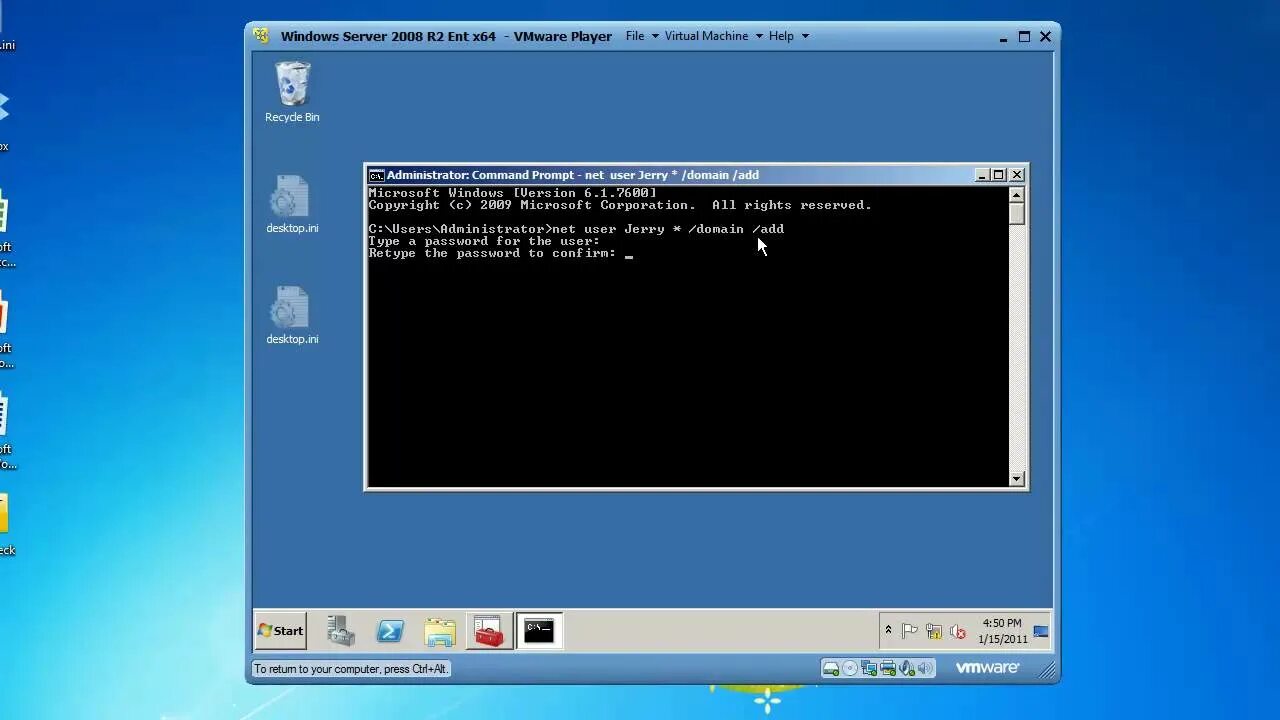Click the vmware logo in status bar
Viewport: 1280px width, 720px height.
[x=987, y=668]
